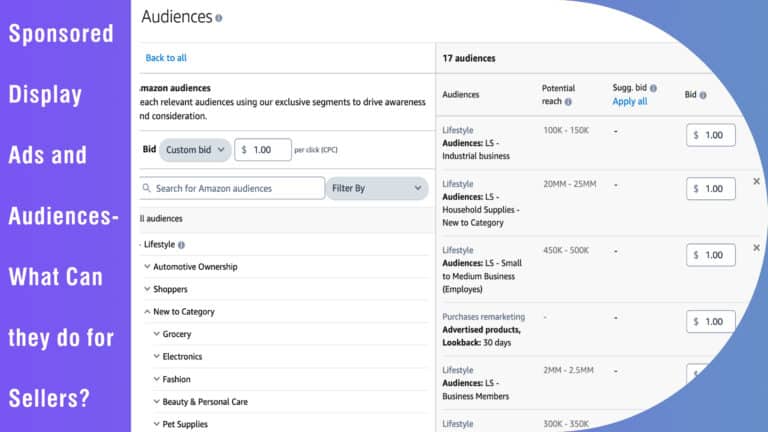Edit bid for Purchases remarketing row
The width and height of the screenshot is (768, 432).
711,322
